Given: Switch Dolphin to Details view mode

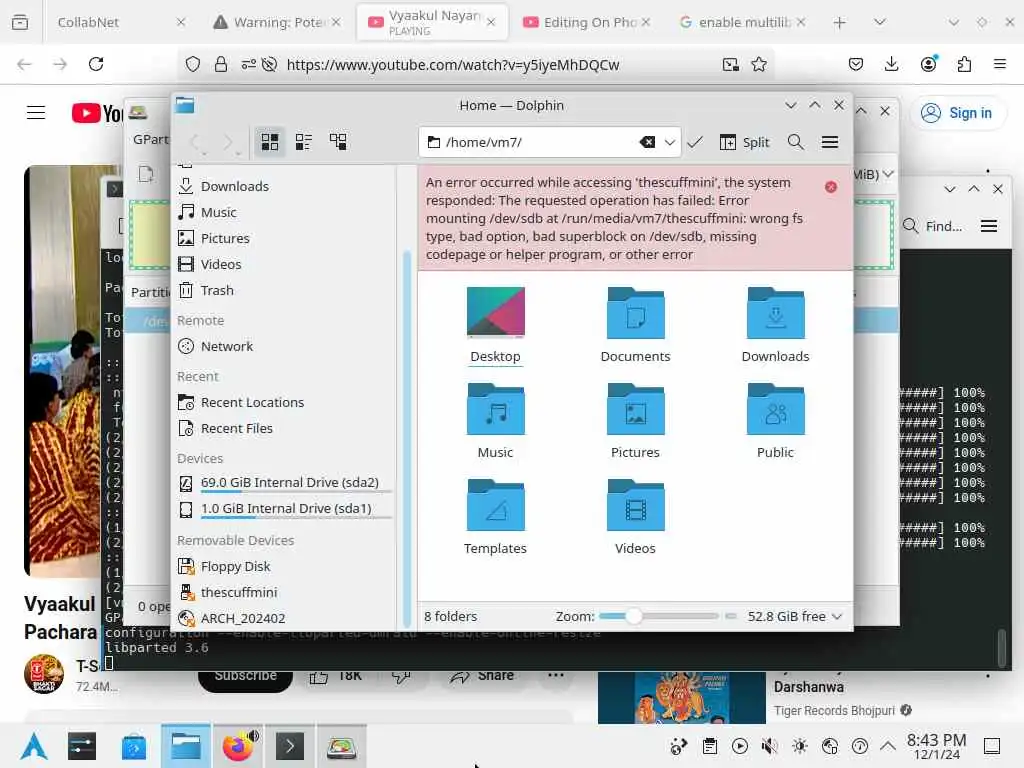Looking at the screenshot, I should 338,142.
